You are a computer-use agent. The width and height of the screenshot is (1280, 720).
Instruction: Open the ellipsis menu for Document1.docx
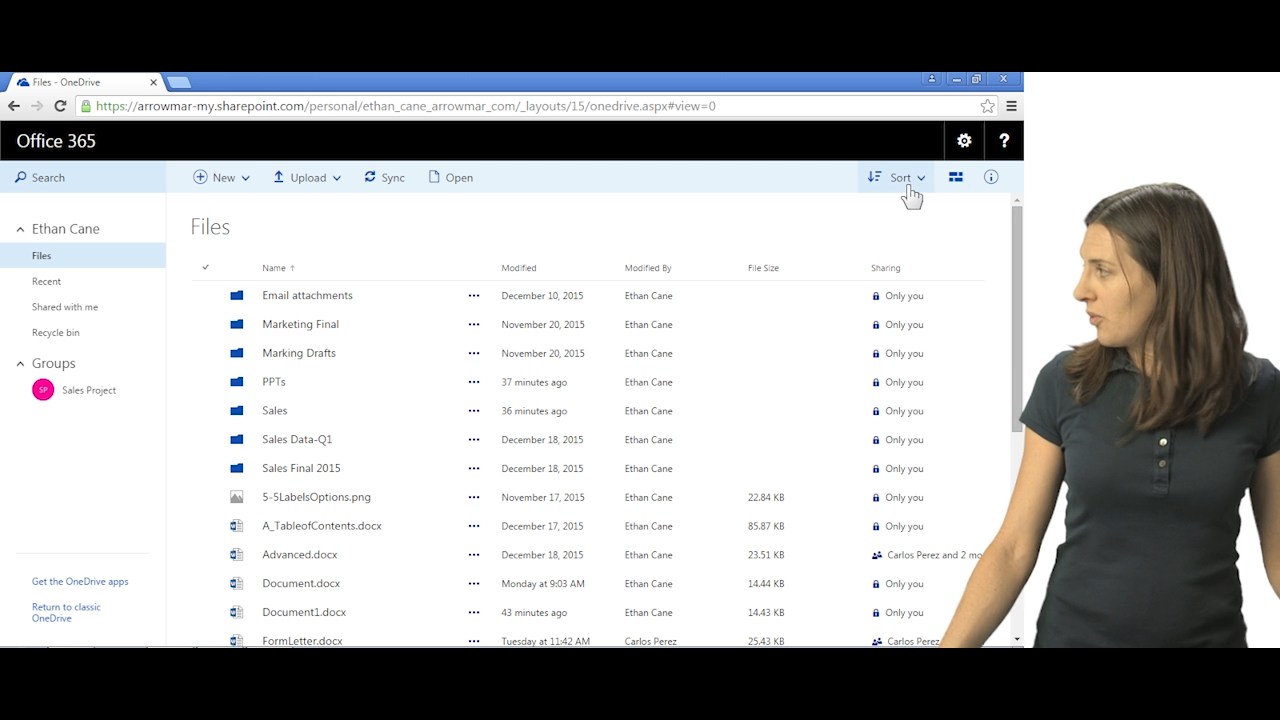(x=474, y=612)
